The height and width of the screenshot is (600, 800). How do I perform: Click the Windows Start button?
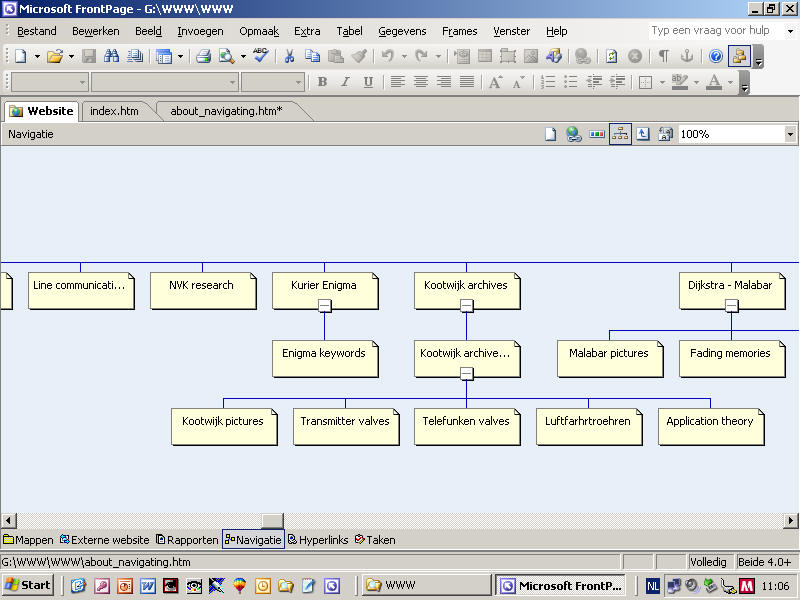click(x=28, y=585)
